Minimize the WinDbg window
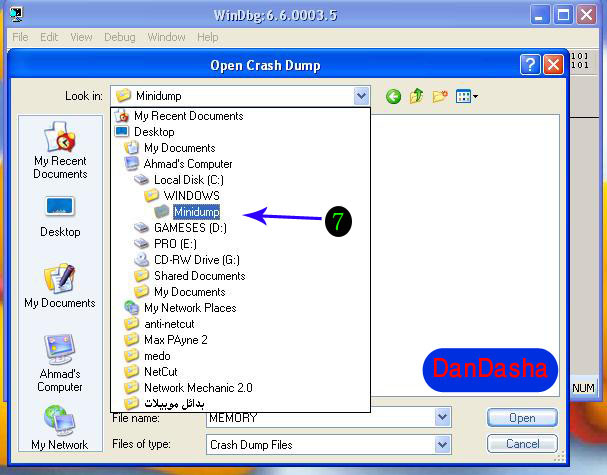Viewport: 607px width, 475px height. point(540,15)
